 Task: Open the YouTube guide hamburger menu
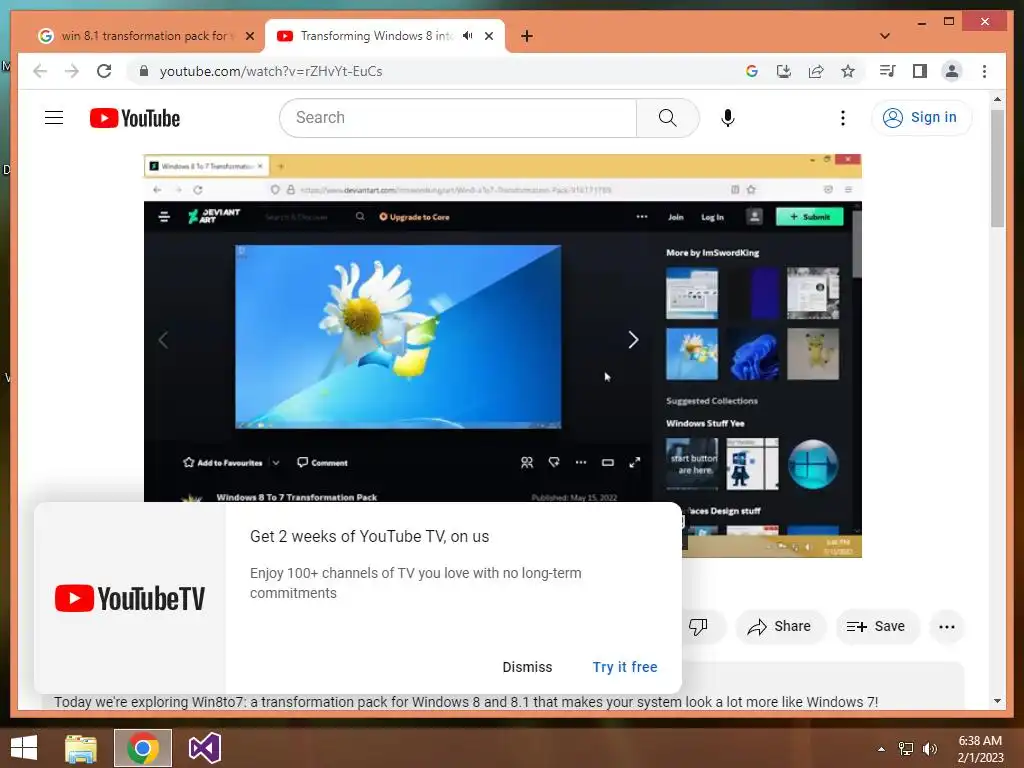pos(54,118)
